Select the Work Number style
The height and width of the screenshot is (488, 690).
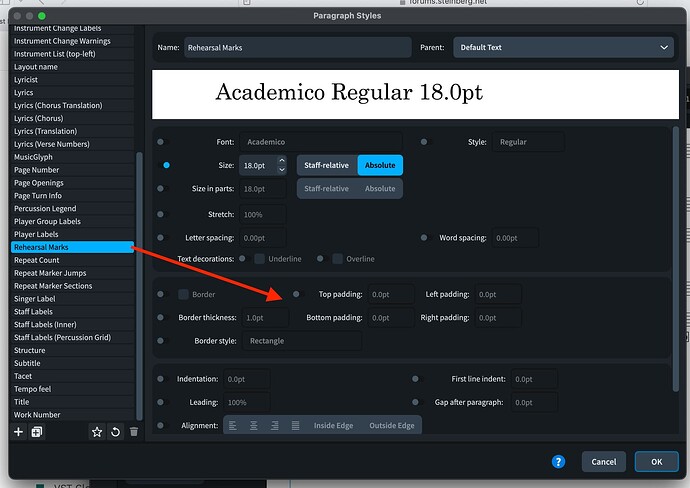pyautogui.click(x=72, y=415)
